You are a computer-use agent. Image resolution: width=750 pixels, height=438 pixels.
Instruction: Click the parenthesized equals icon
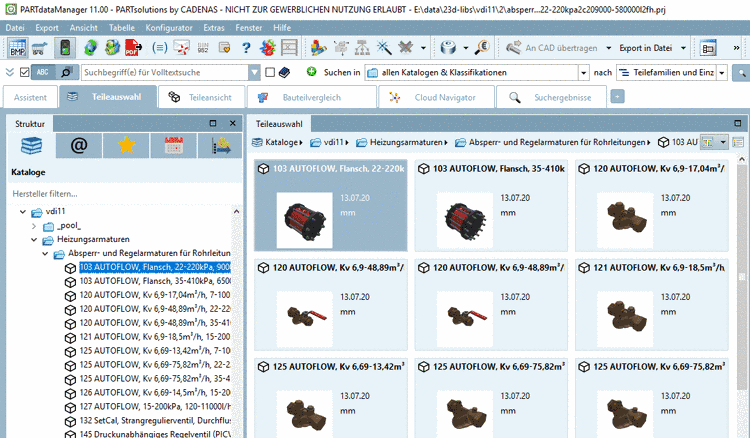[x=160, y=48]
